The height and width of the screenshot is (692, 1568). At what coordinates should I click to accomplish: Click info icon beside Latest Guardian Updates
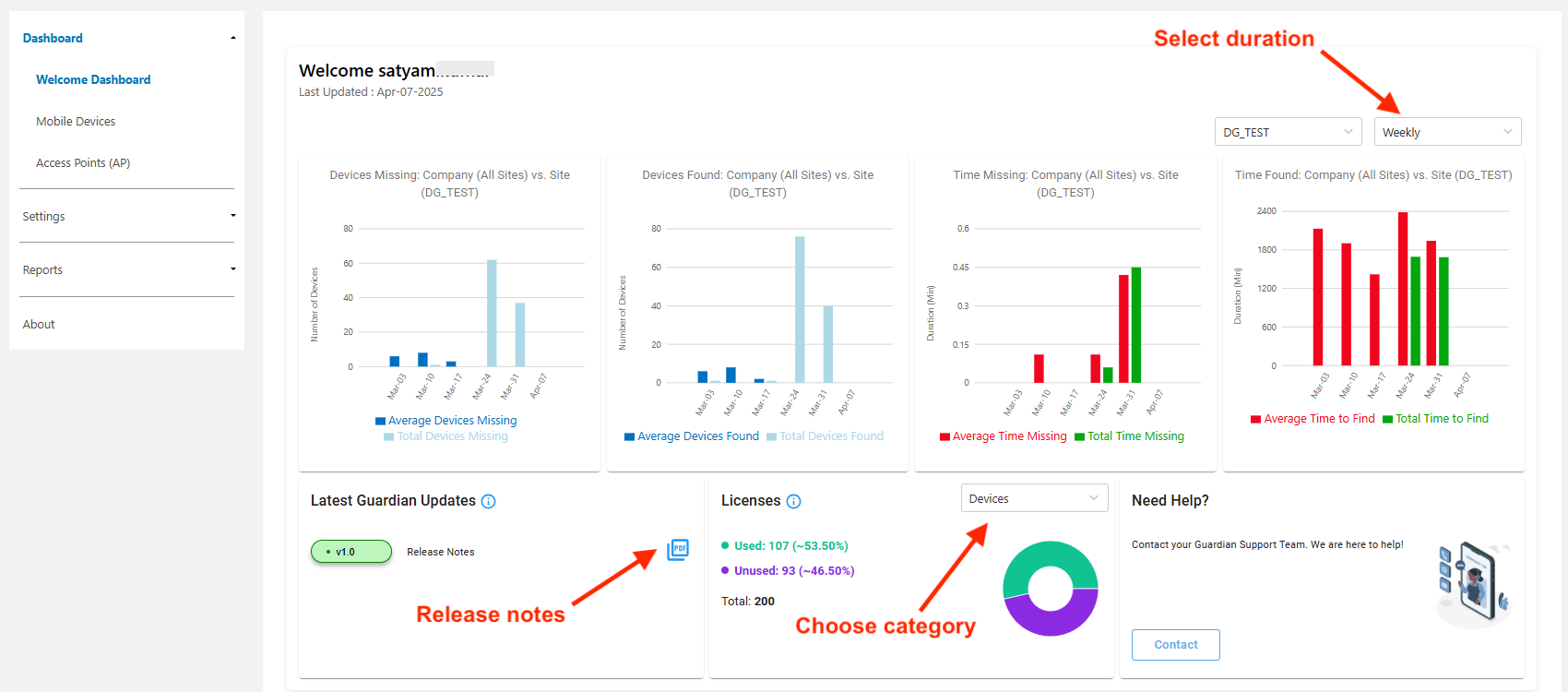coord(489,502)
